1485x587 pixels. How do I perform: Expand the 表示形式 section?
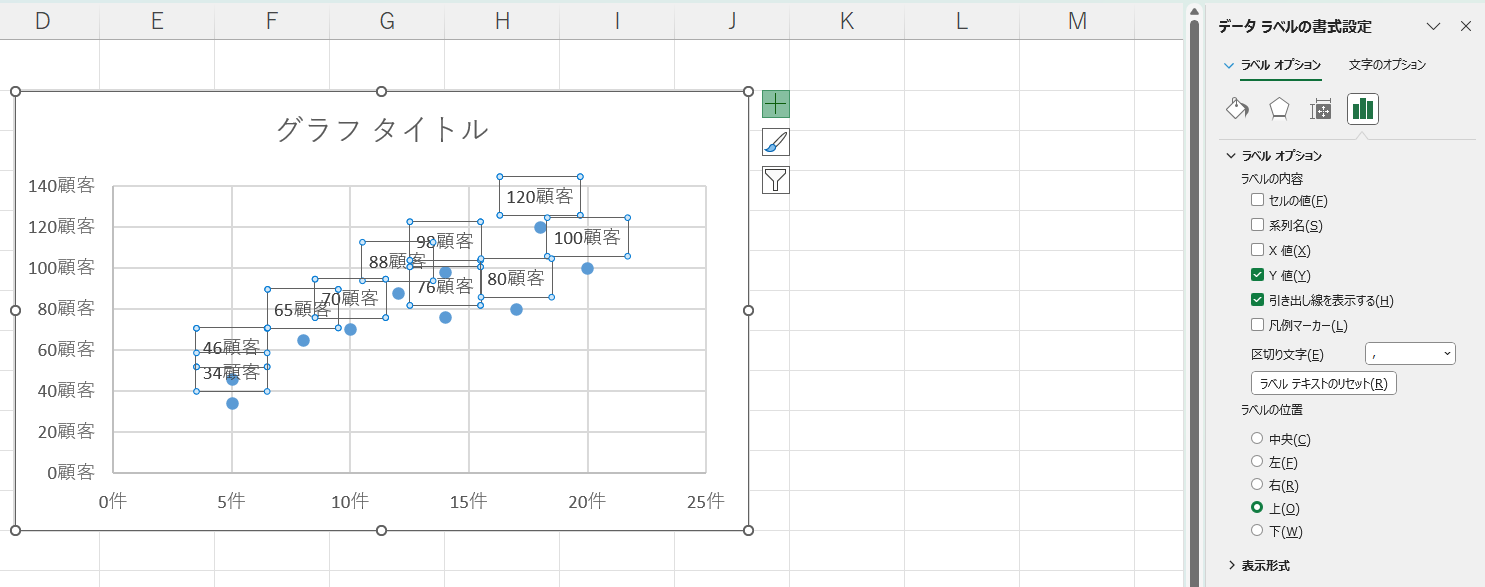click(x=1265, y=565)
